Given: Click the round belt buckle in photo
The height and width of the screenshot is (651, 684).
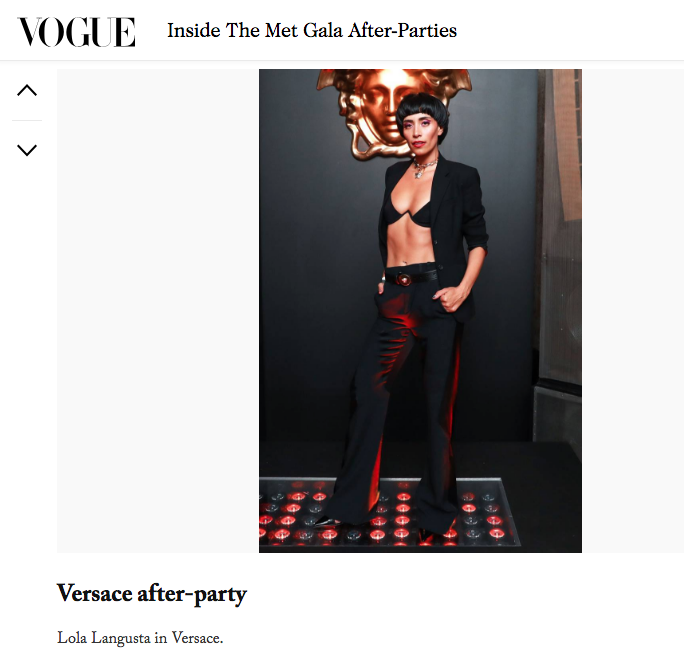Looking at the screenshot, I should (x=404, y=279).
